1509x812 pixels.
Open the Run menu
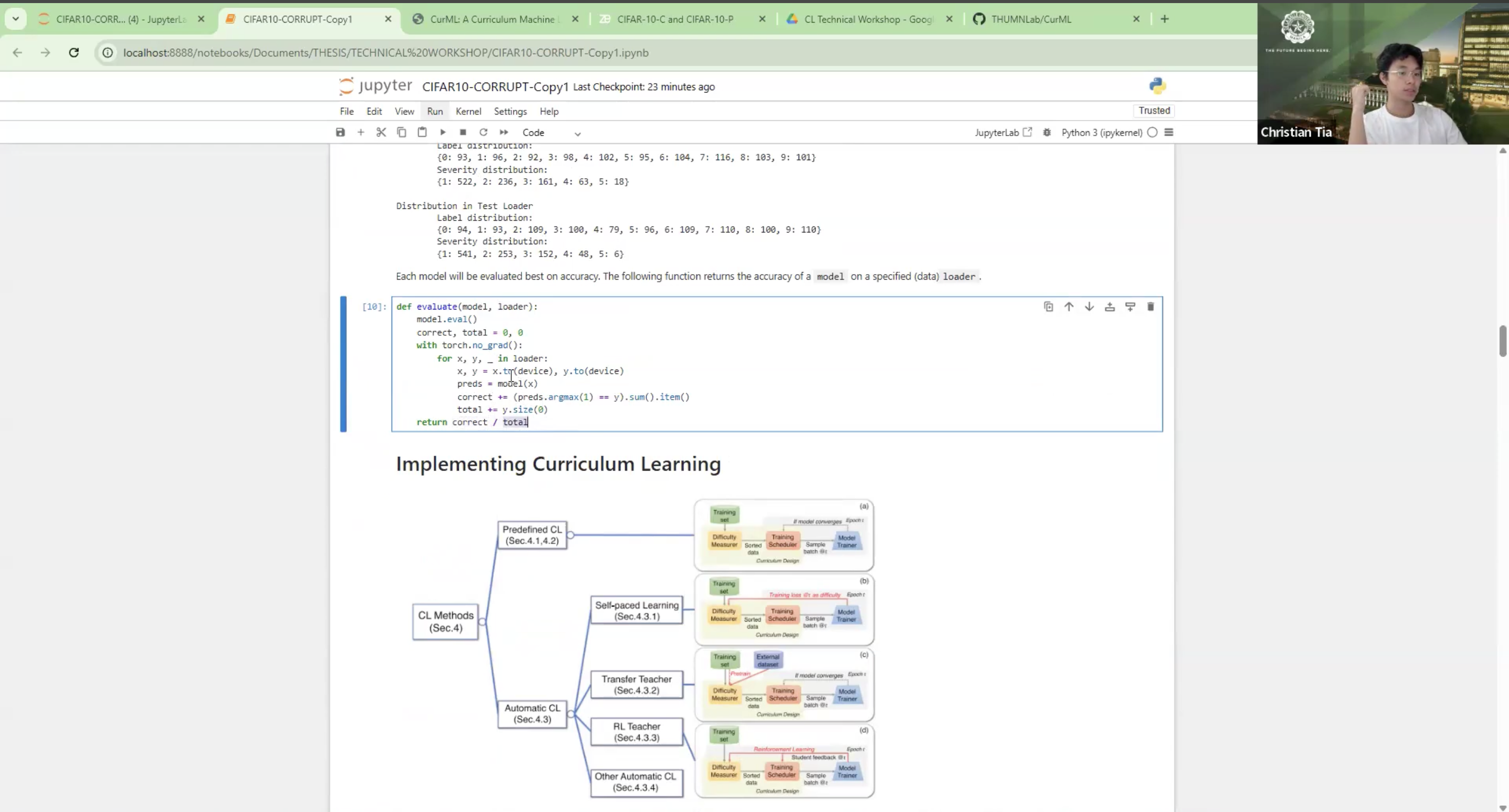pyautogui.click(x=435, y=111)
